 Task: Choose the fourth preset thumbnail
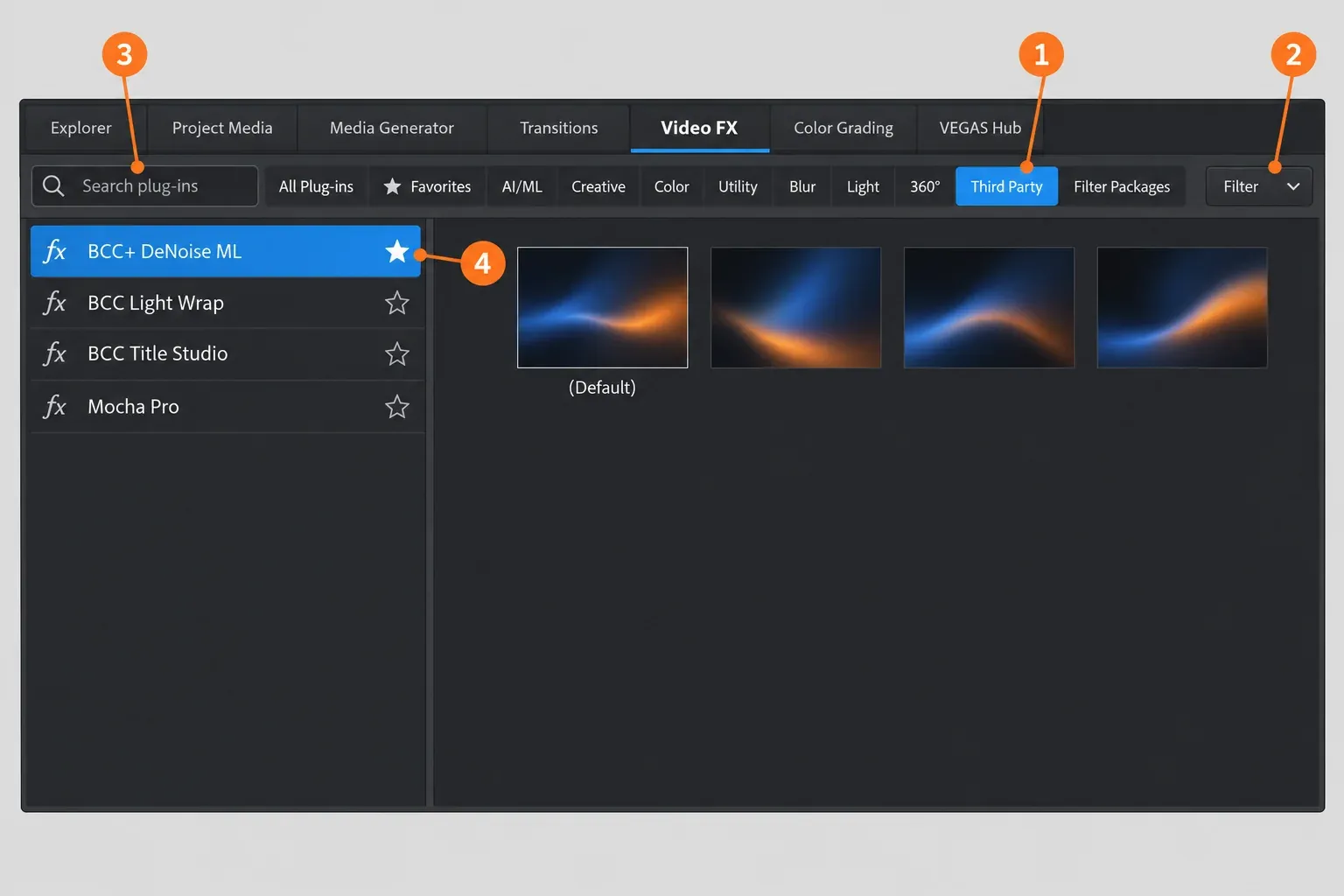[x=1182, y=307]
